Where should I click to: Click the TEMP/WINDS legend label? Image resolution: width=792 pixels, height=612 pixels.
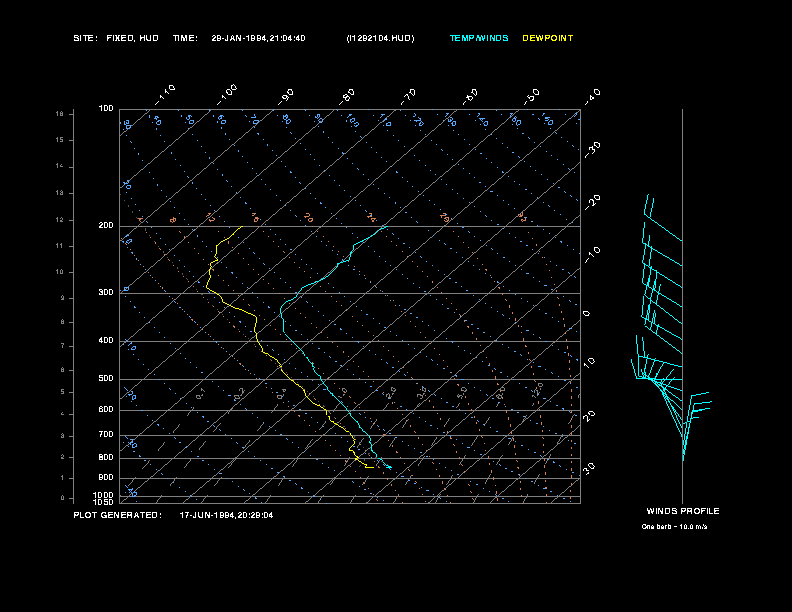click(478, 38)
